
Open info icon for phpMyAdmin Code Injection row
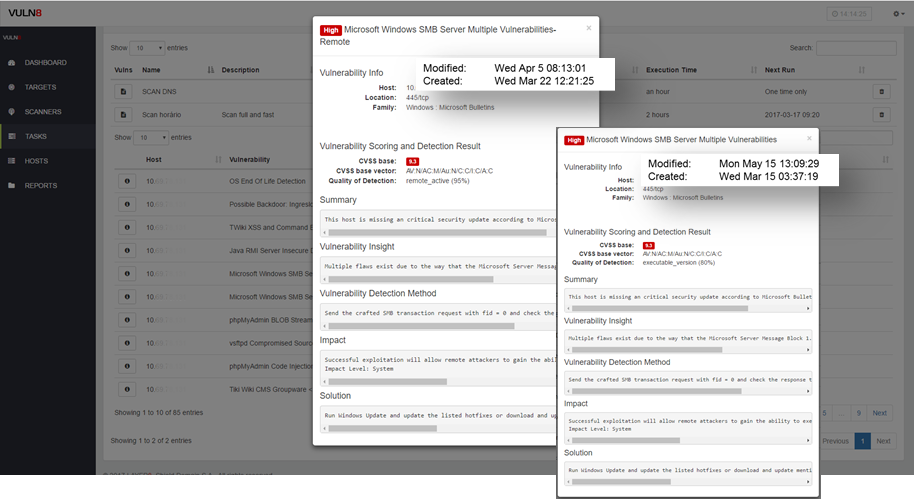click(x=127, y=366)
